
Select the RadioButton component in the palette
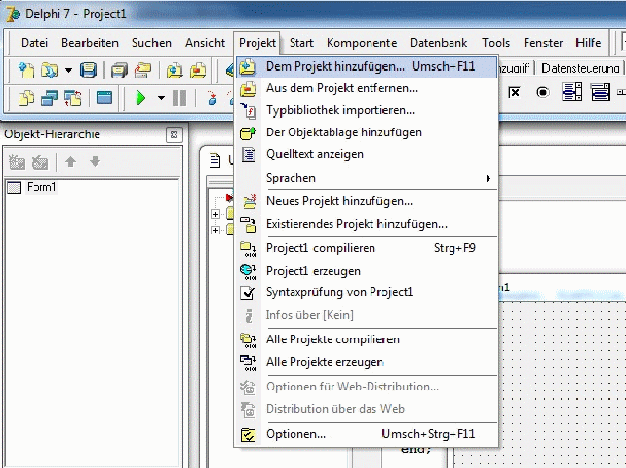[544, 93]
